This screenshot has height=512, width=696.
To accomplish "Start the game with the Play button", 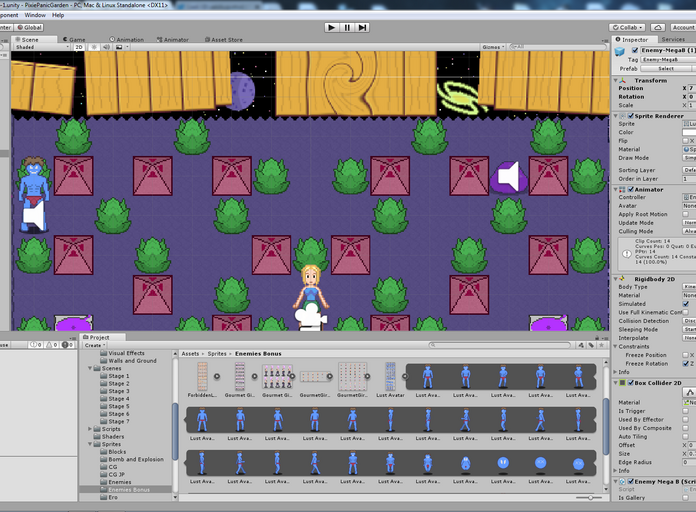I will 332,28.
